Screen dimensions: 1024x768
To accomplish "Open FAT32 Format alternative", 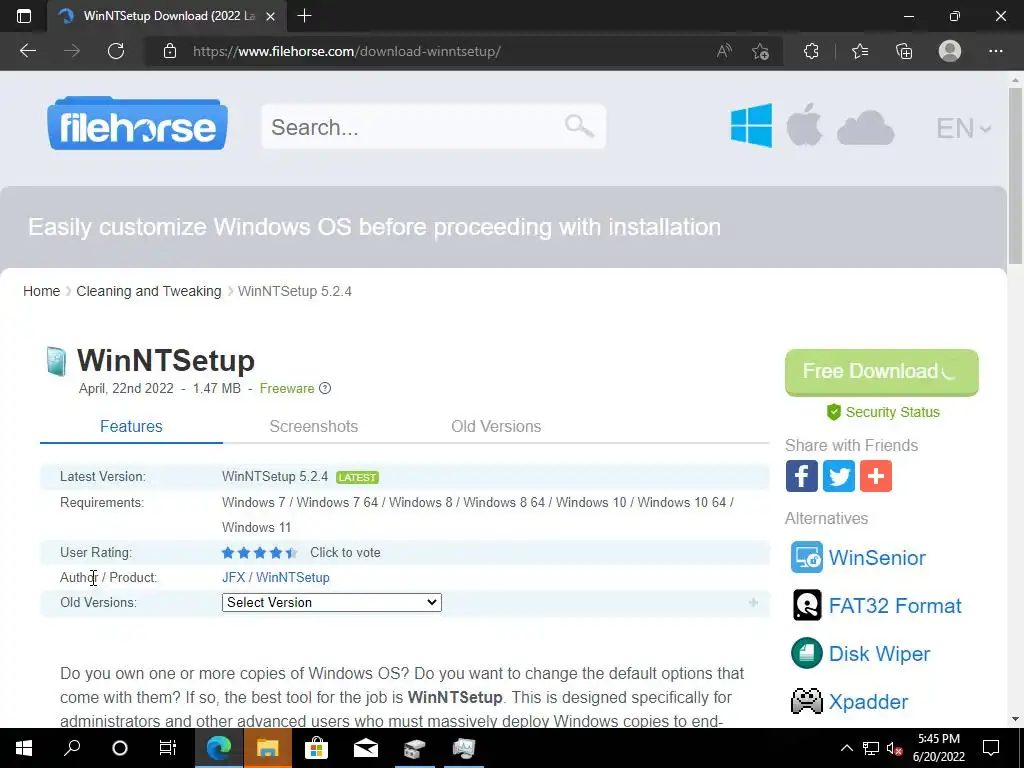I will (895, 605).
